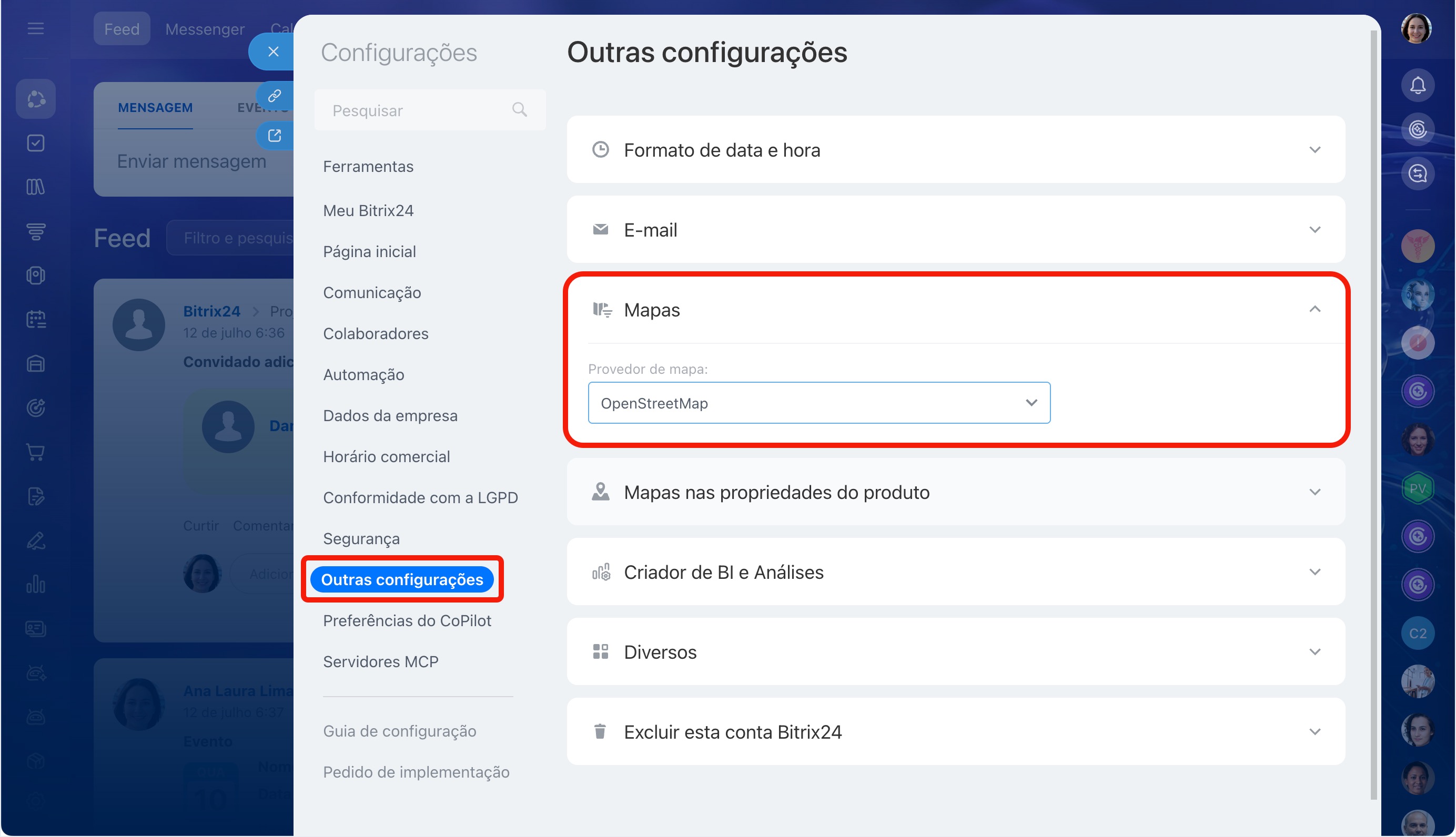This screenshot has height=837, width=1456.
Task: Open the notifications bell icon
Action: 1417,86
